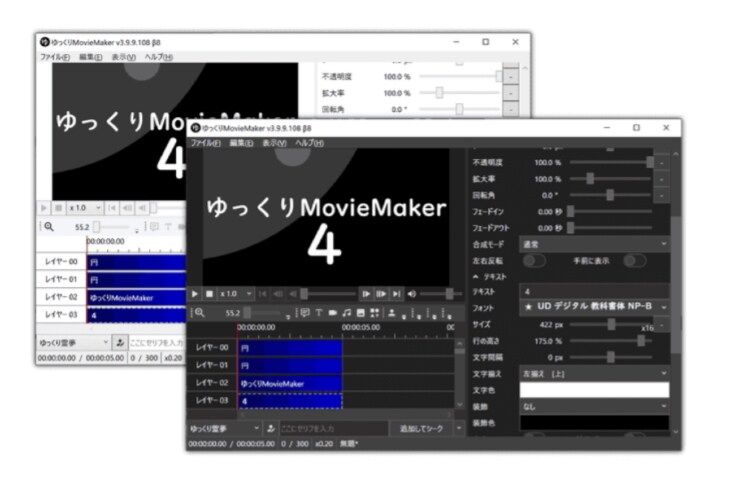Image resolution: width=736 pixels, height=480 pixels.
Task: Add an audio item with the music note icon
Action: 346,313
